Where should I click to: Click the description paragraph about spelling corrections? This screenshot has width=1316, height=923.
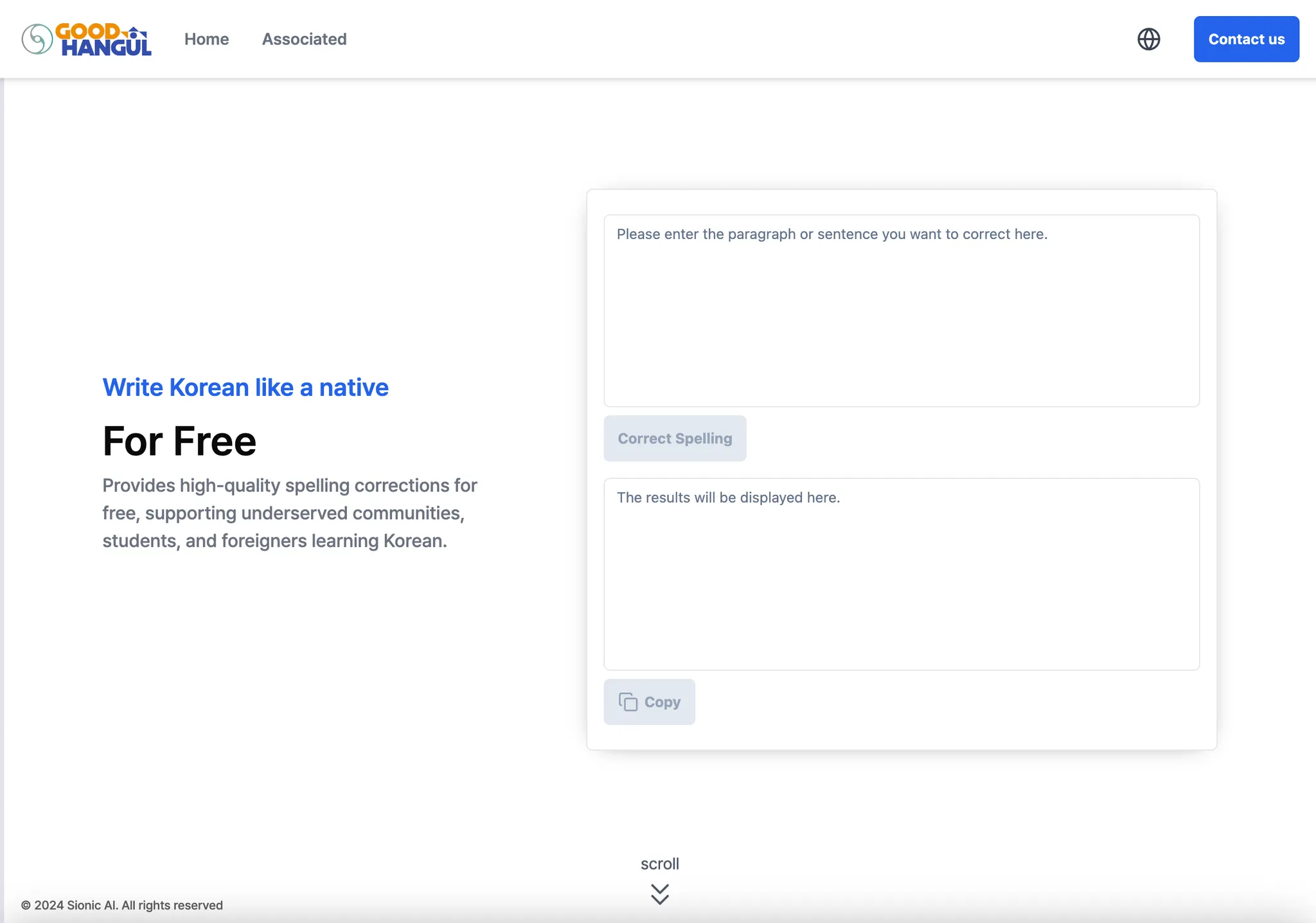pos(289,513)
